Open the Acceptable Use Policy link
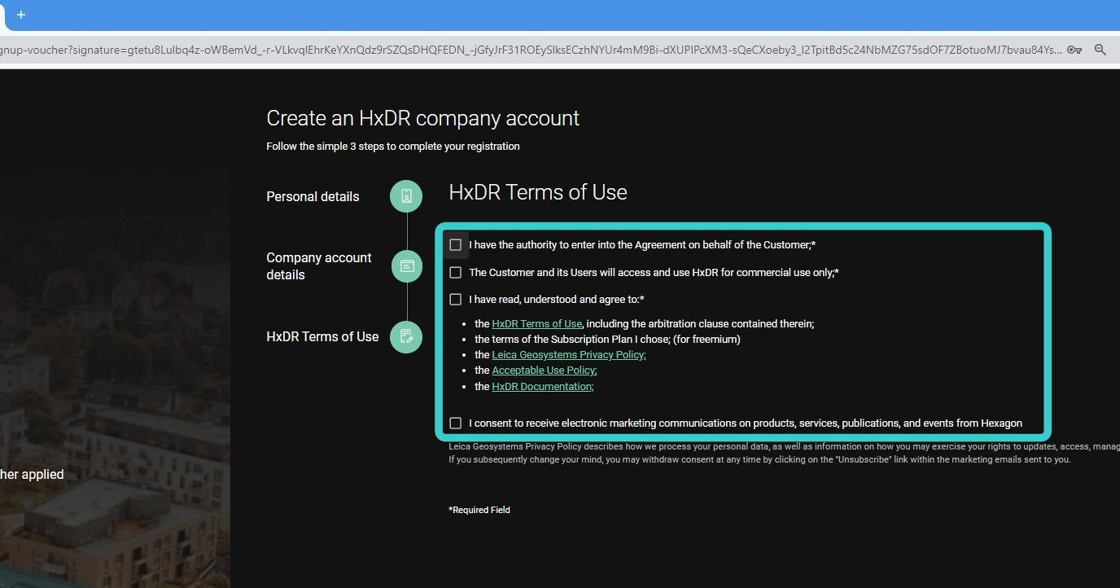This screenshot has height=588, width=1120. click(x=544, y=370)
